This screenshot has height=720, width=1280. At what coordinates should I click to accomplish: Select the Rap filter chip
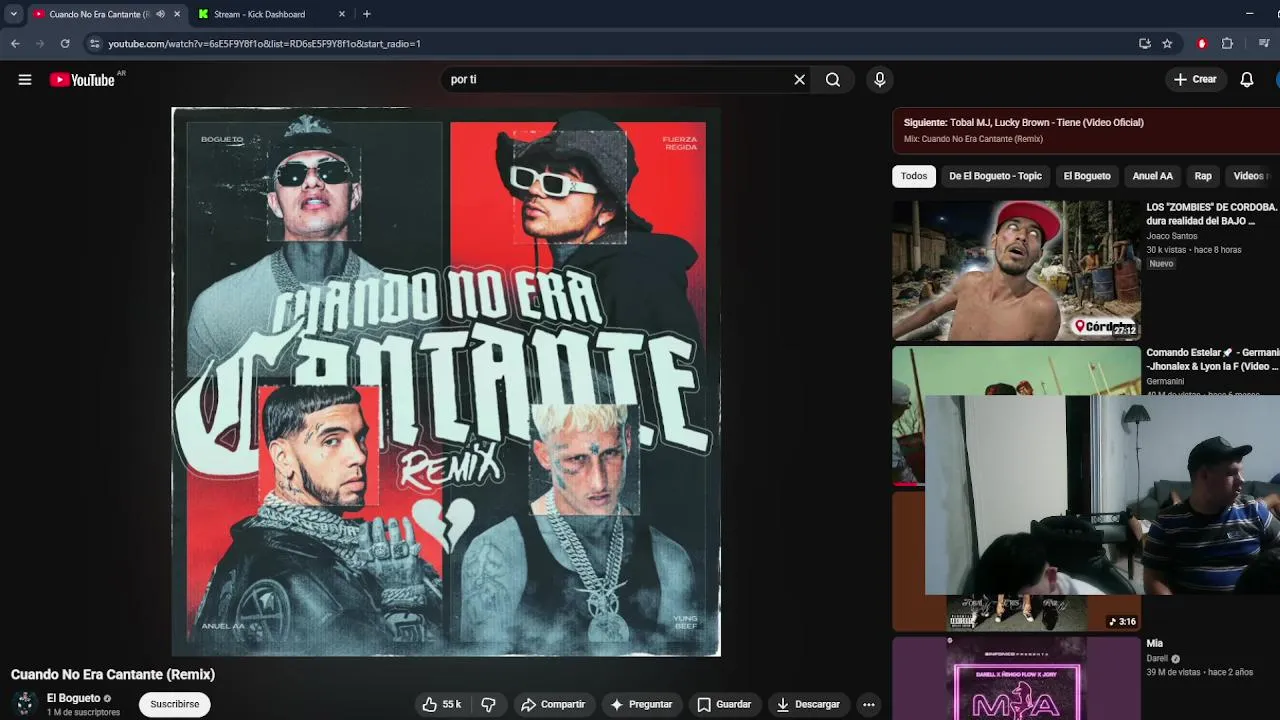click(1203, 176)
